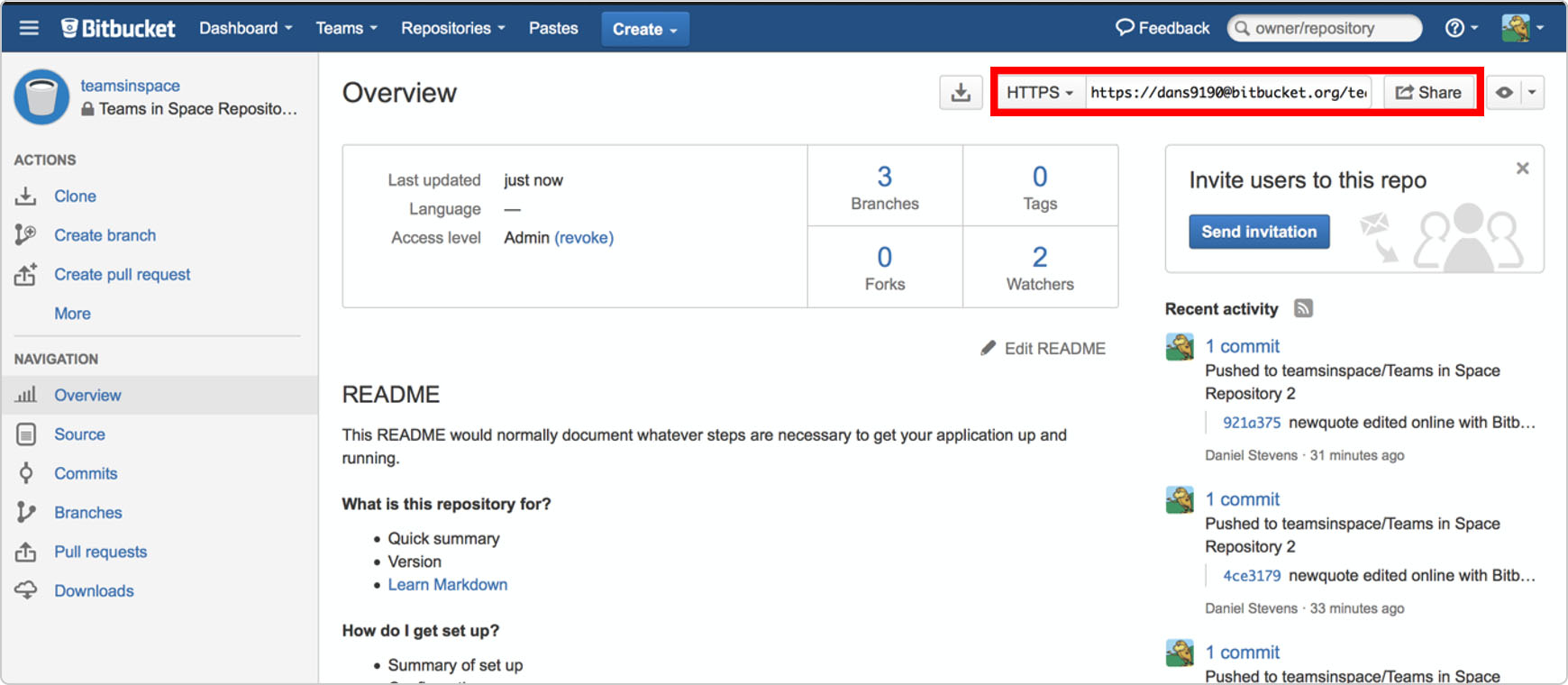The image size is (1568, 685).
Task: Click the download repository icon button
Action: (x=961, y=92)
